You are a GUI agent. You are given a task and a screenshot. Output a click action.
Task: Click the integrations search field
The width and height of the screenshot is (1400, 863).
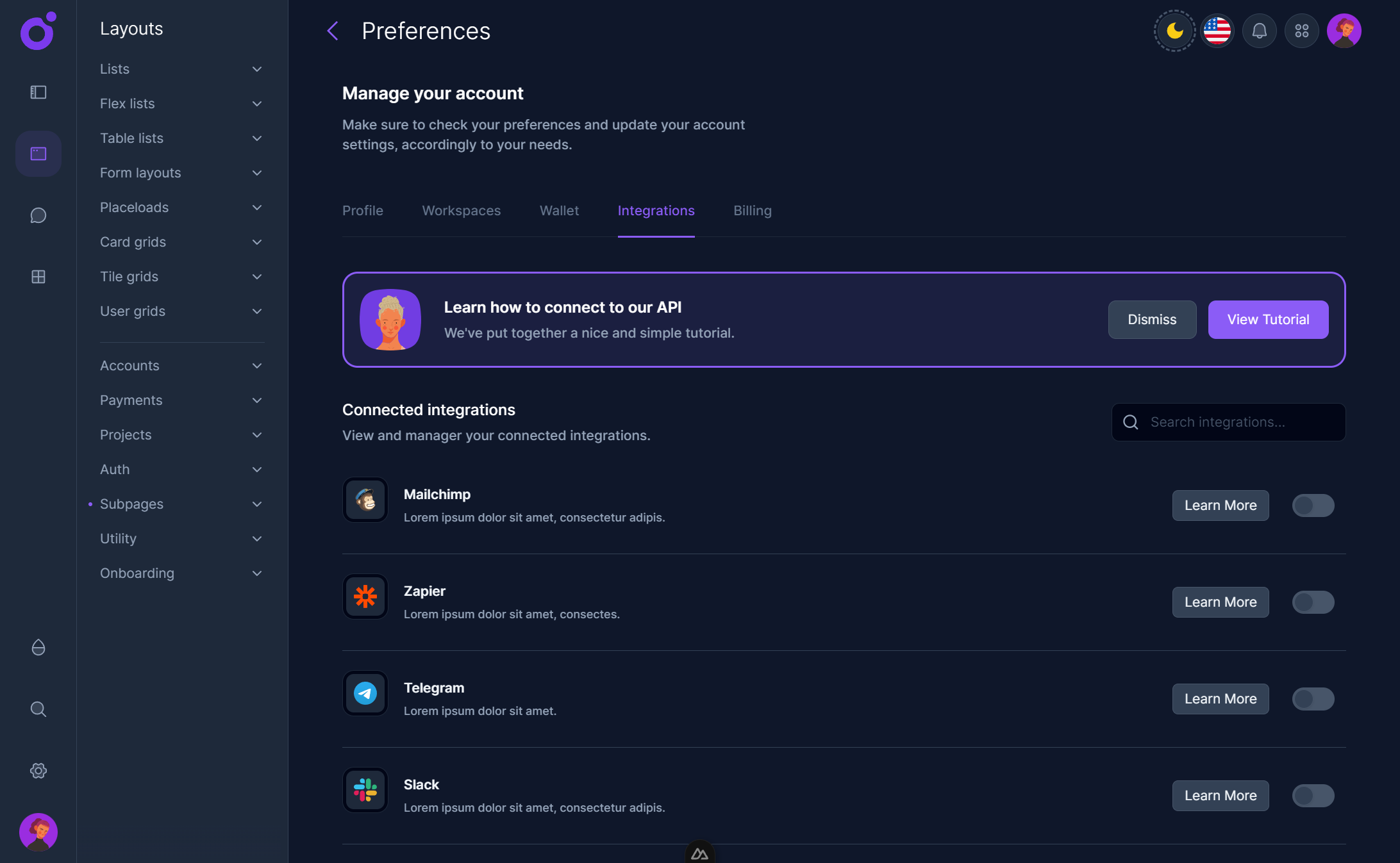coord(1228,422)
